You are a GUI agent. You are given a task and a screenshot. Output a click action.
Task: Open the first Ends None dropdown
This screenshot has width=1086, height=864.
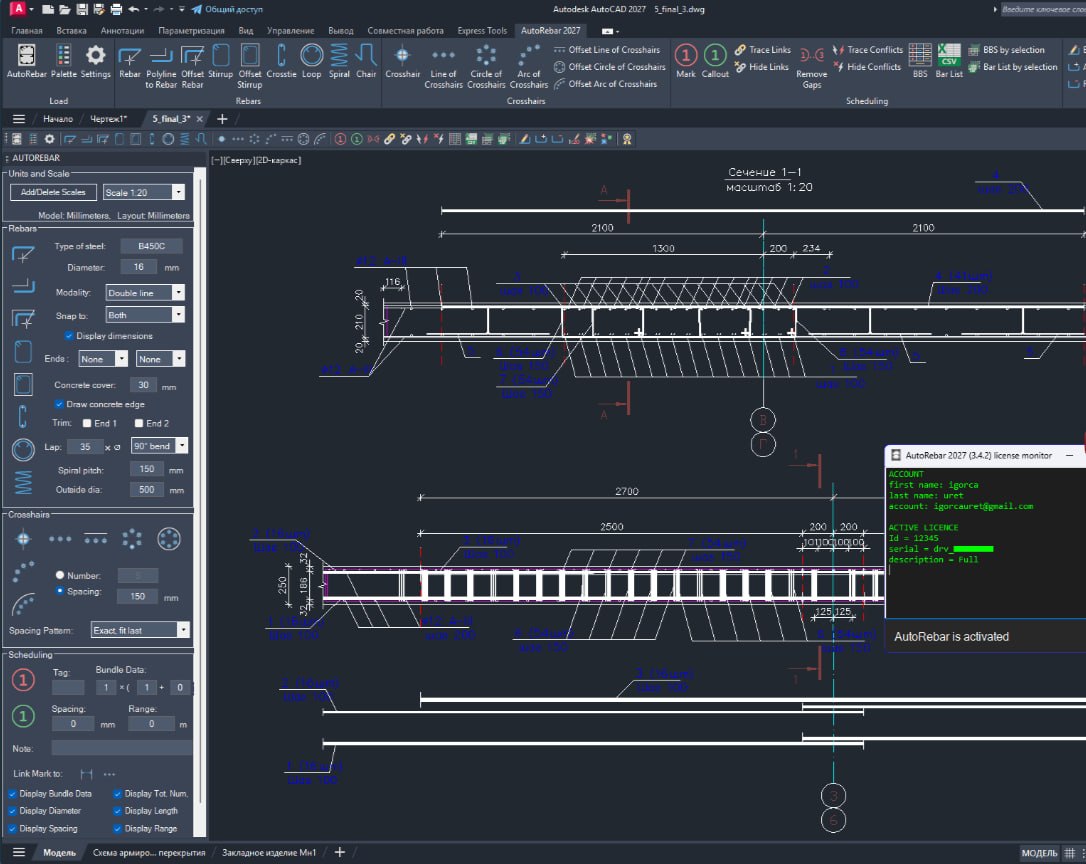103,359
